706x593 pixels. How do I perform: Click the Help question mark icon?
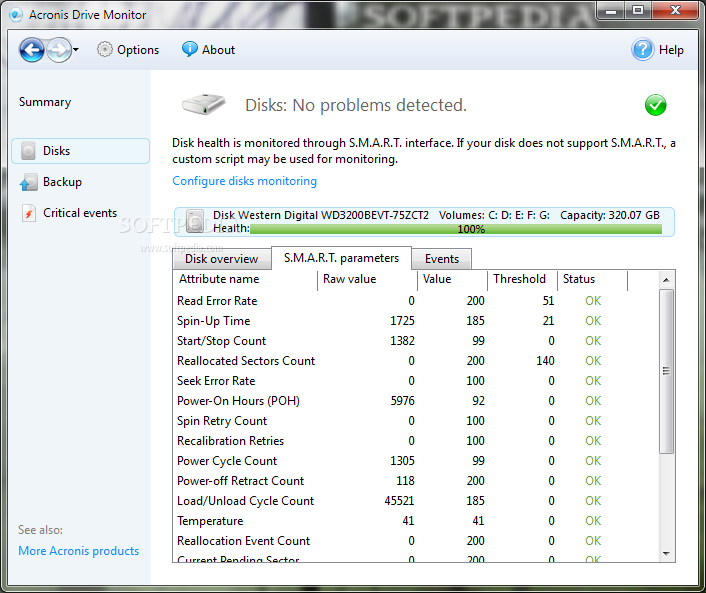click(x=643, y=50)
